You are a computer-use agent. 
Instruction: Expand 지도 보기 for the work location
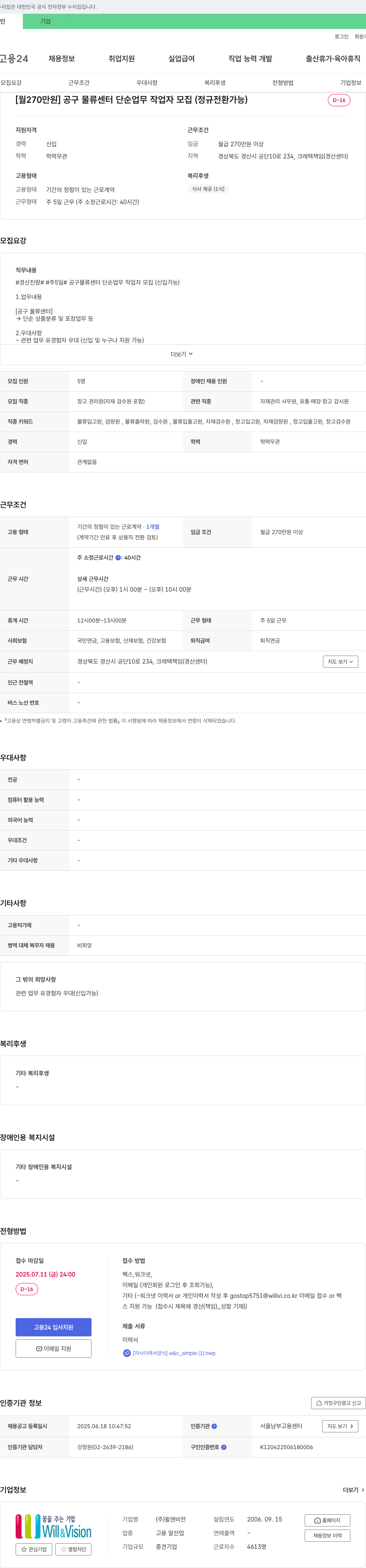click(x=340, y=662)
